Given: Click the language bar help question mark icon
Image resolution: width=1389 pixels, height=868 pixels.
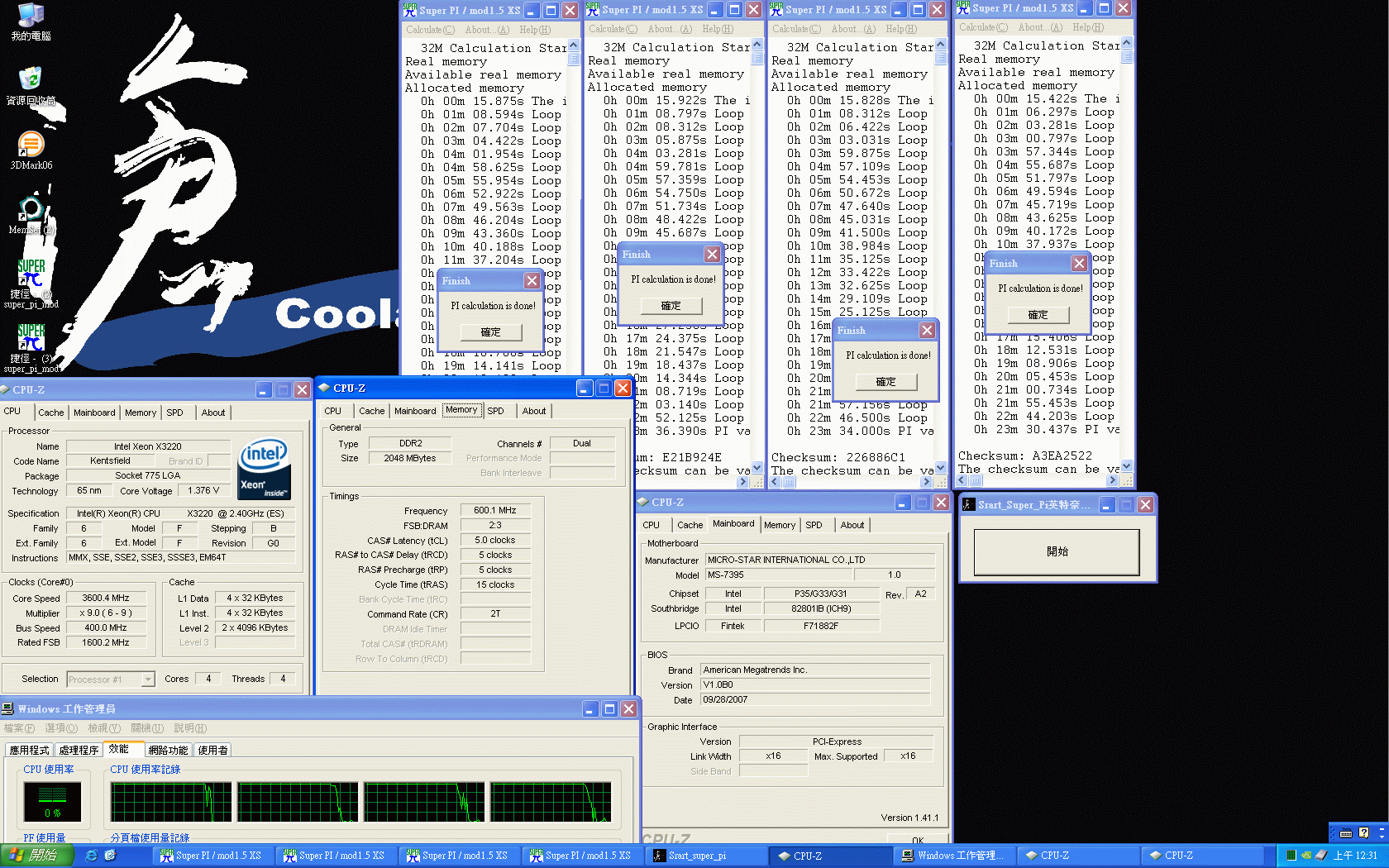Looking at the screenshot, I should [1364, 833].
